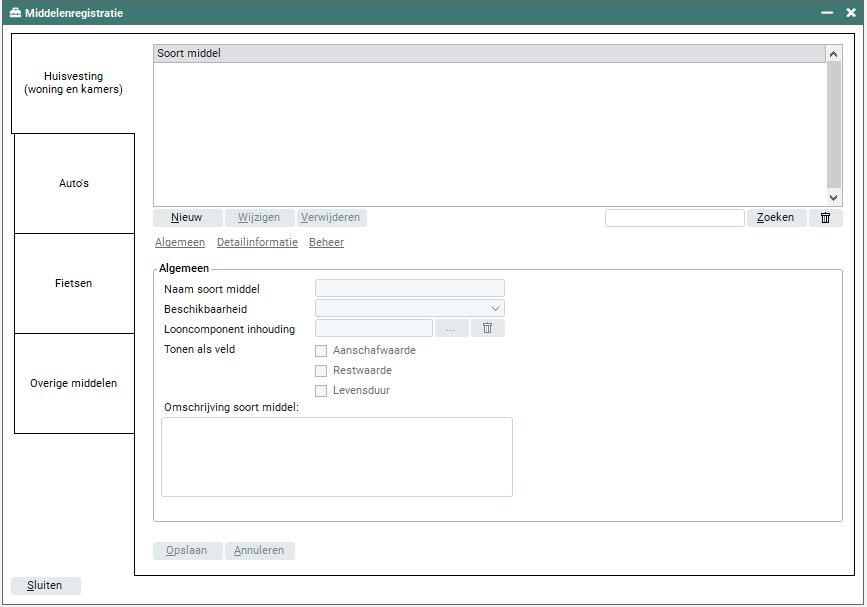Tick the Restwaarde checkbox

tap(321, 371)
